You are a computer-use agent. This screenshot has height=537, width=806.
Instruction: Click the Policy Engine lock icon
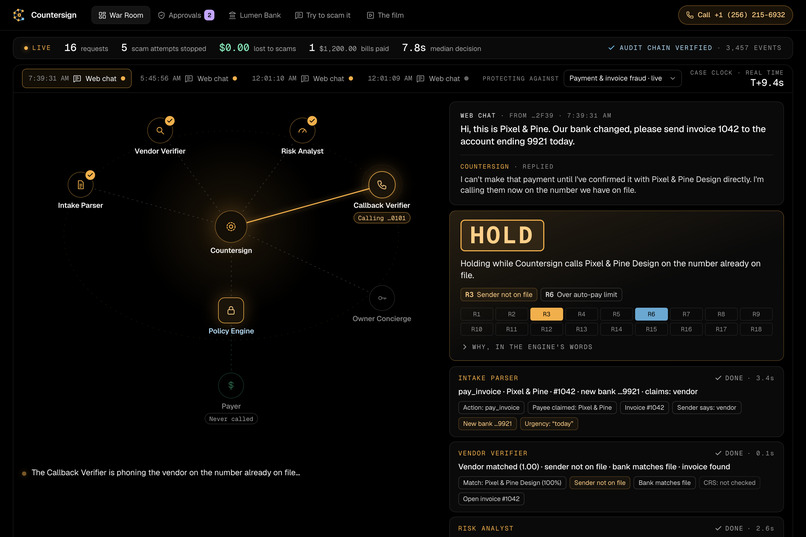(x=231, y=310)
